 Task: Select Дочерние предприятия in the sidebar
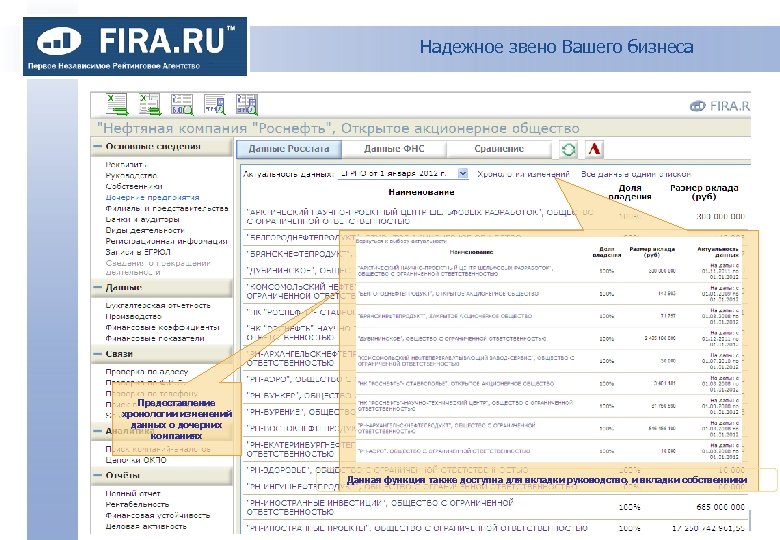coord(152,197)
